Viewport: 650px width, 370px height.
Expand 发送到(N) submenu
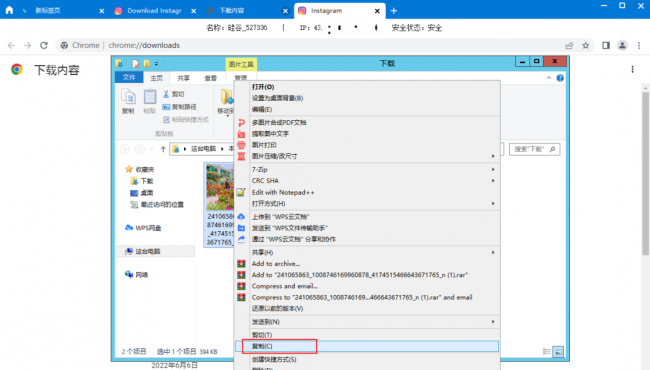click(x=367, y=322)
